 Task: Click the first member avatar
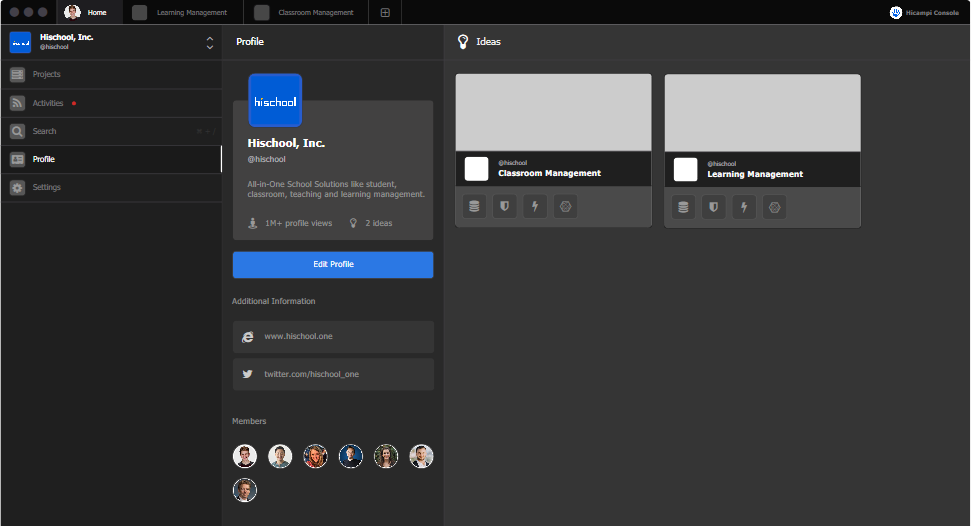(x=245, y=456)
